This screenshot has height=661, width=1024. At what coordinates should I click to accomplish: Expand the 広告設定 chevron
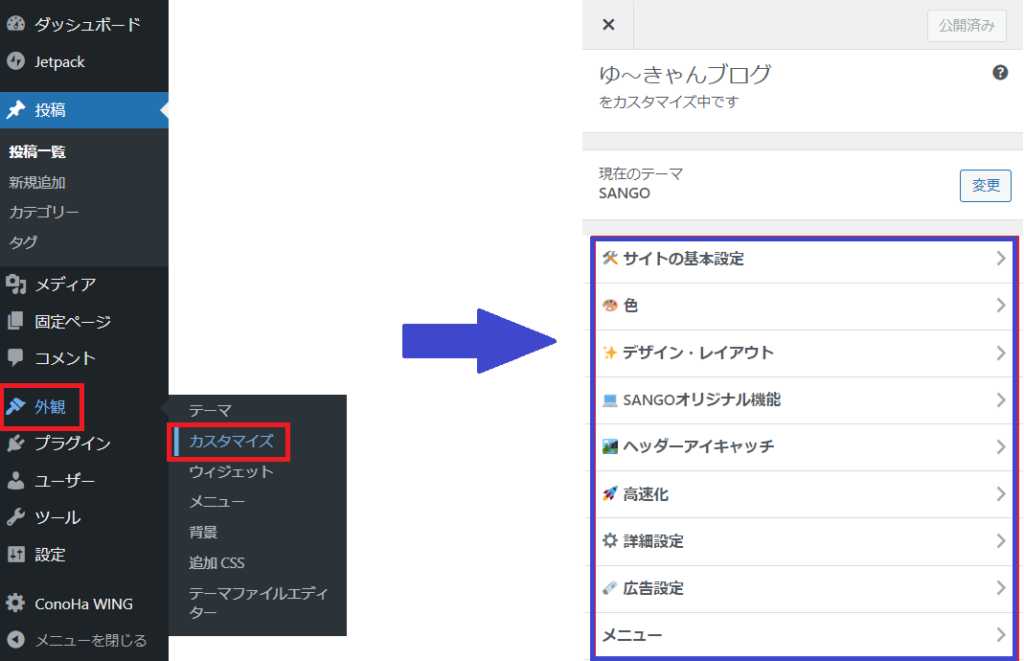(x=1000, y=588)
